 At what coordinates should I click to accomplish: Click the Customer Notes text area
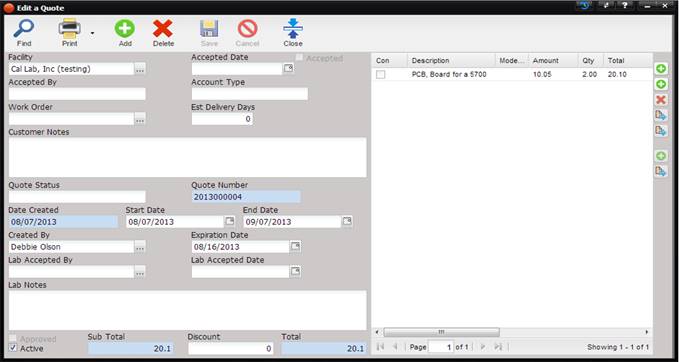click(x=188, y=157)
